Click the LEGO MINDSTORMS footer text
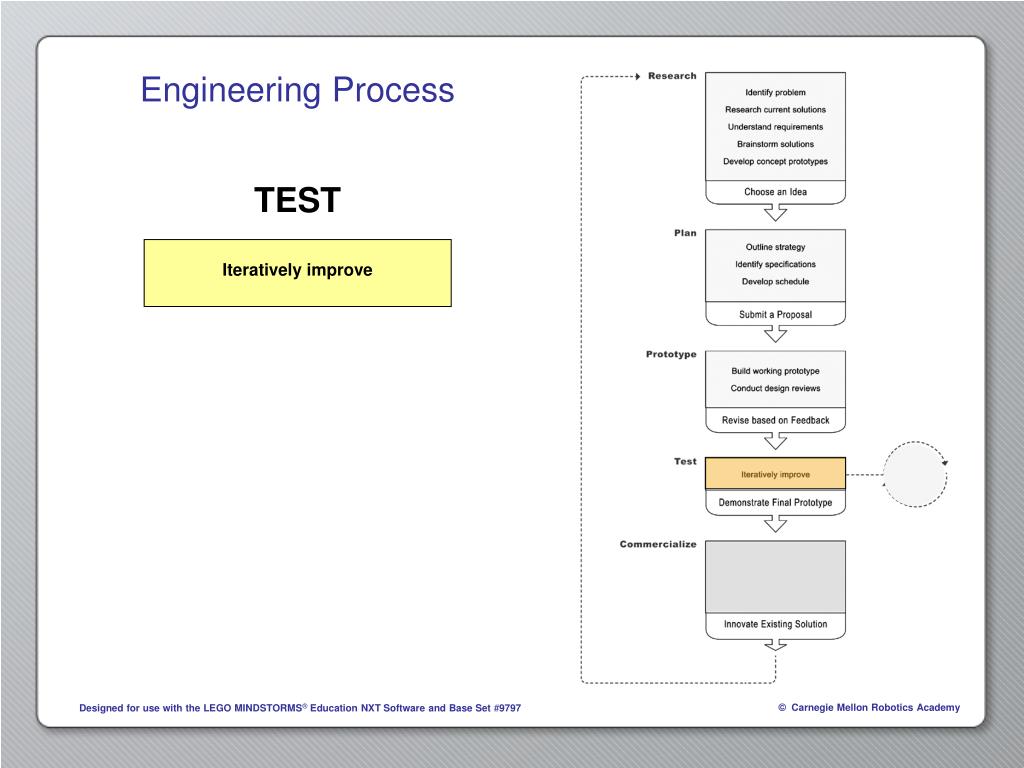 [x=300, y=707]
